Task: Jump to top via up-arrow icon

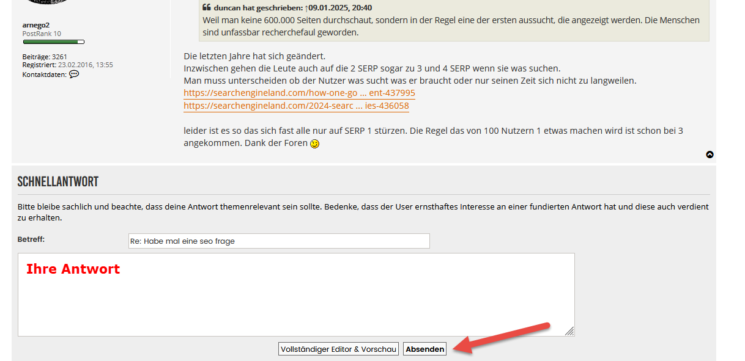Action: pos(709,154)
